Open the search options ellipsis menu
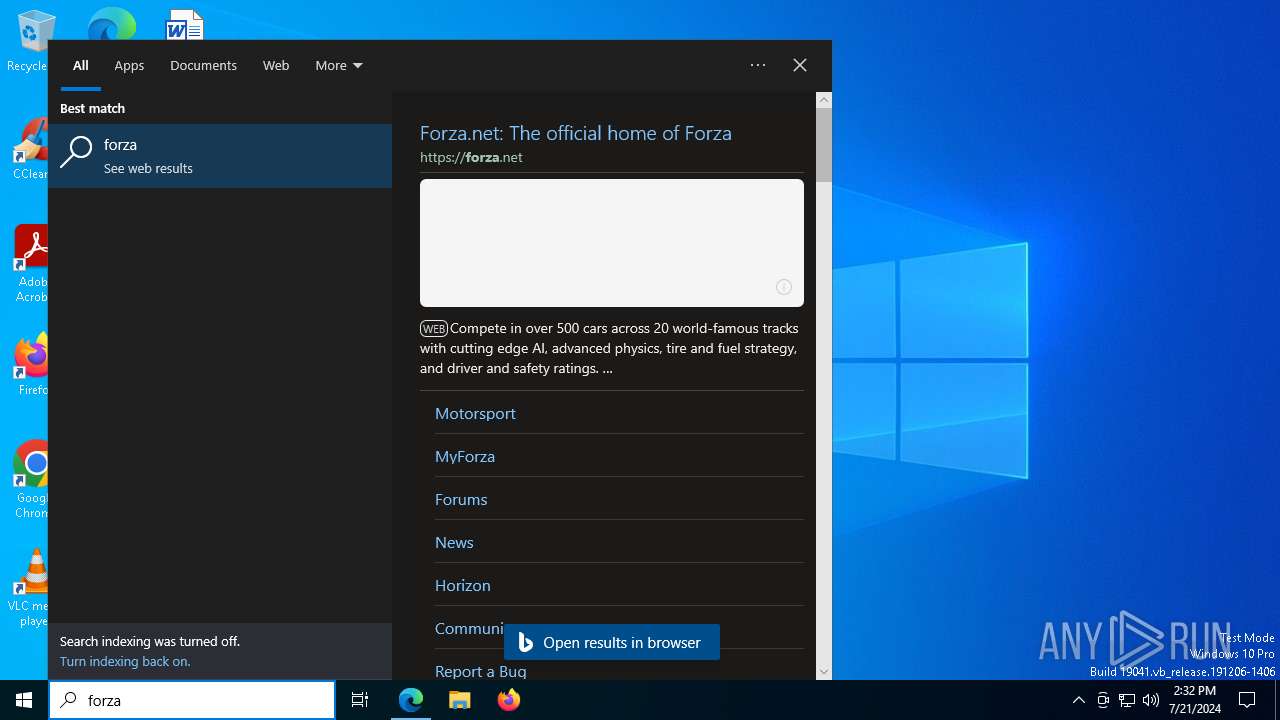 point(758,65)
